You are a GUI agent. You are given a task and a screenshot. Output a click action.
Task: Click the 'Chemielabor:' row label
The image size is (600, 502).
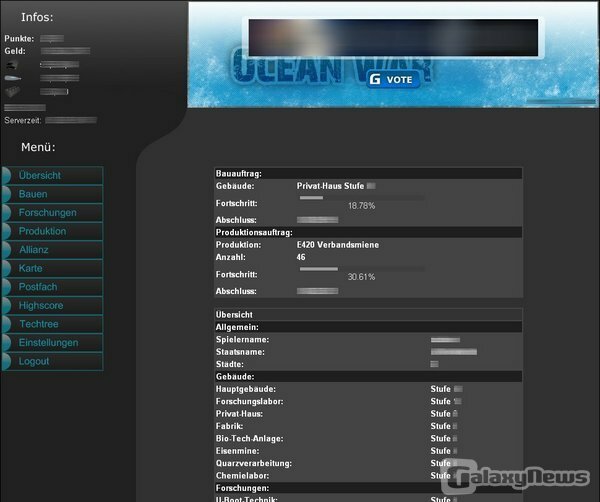[242, 476]
